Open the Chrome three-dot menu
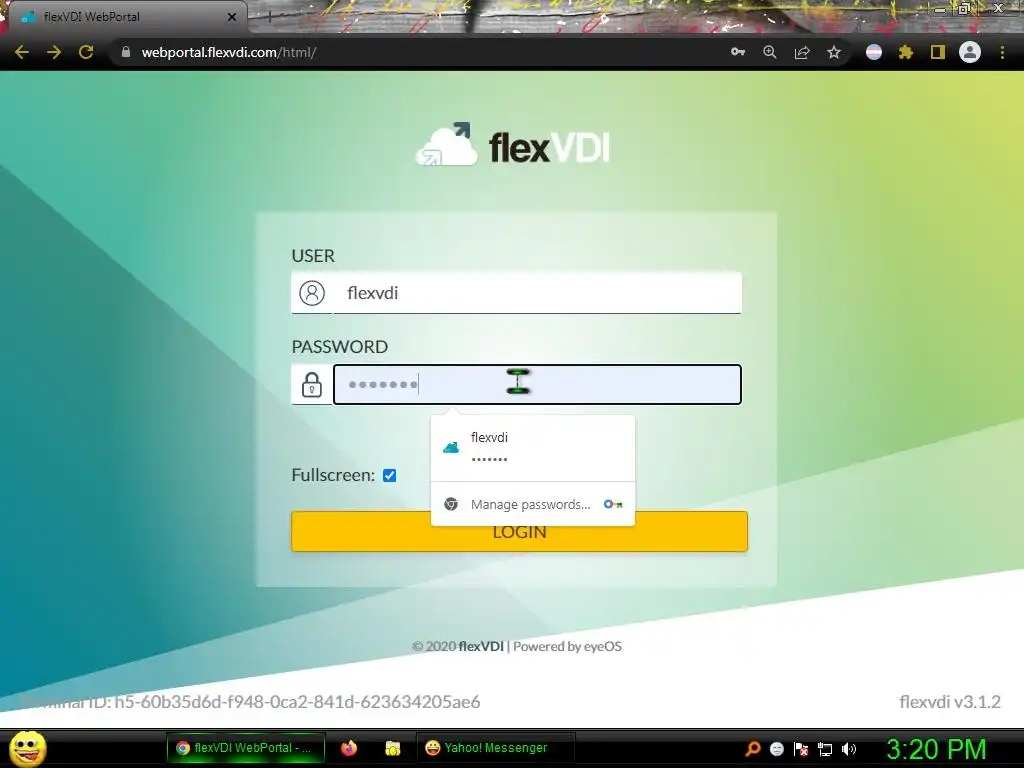Screen dimensions: 1024x768 click(1002, 52)
